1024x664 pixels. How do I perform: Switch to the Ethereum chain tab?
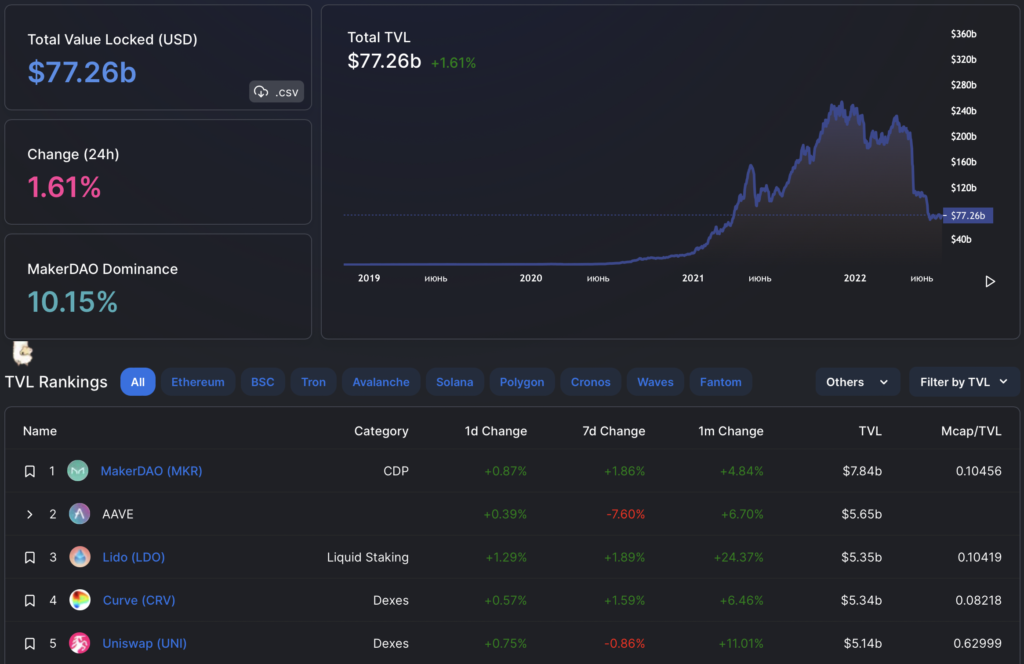(x=198, y=382)
